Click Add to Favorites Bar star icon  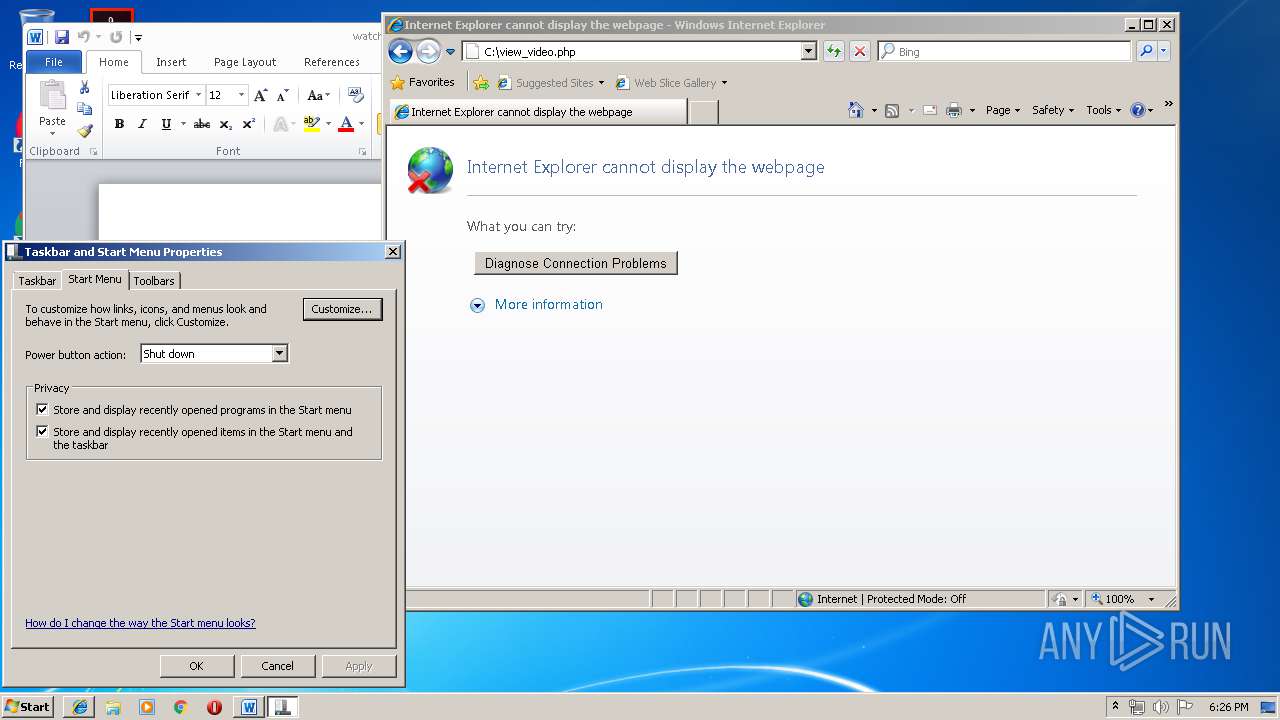481,83
